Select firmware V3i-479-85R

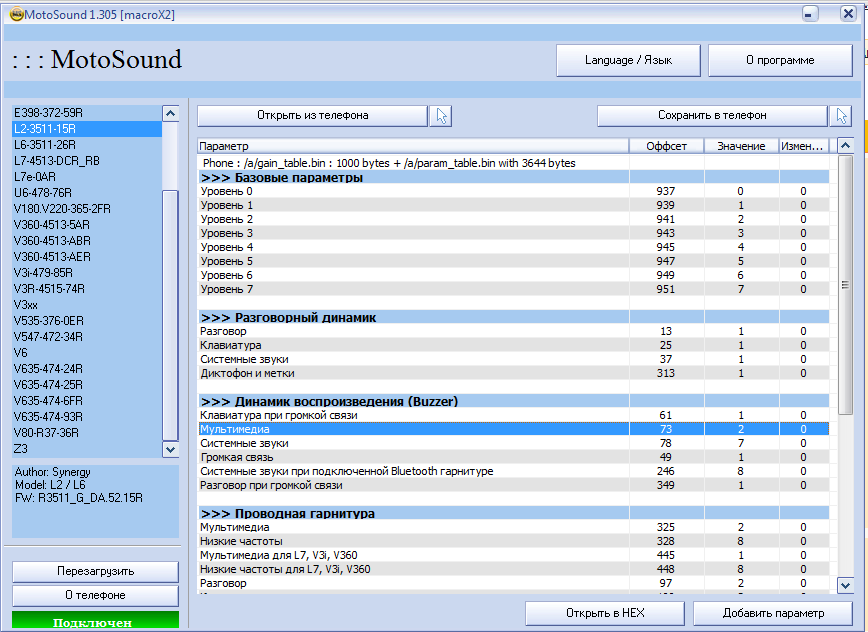(87, 273)
